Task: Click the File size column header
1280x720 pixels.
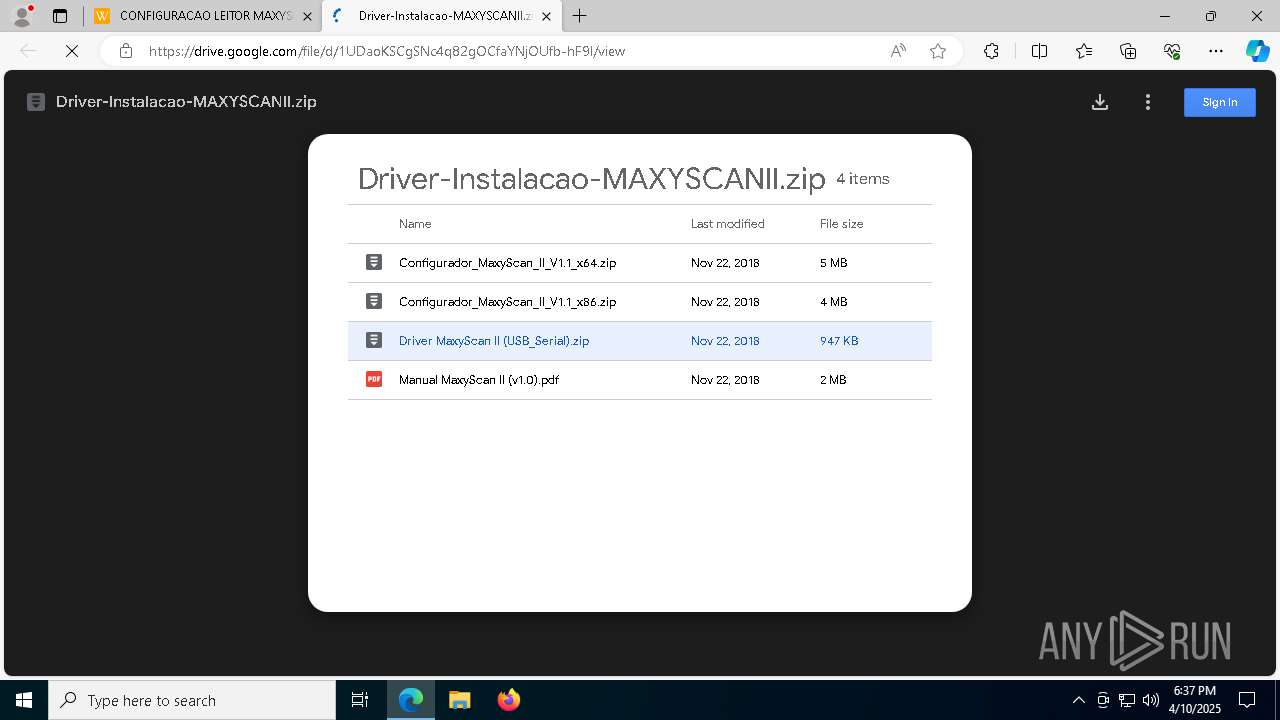Action: click(x=841, y=224)
